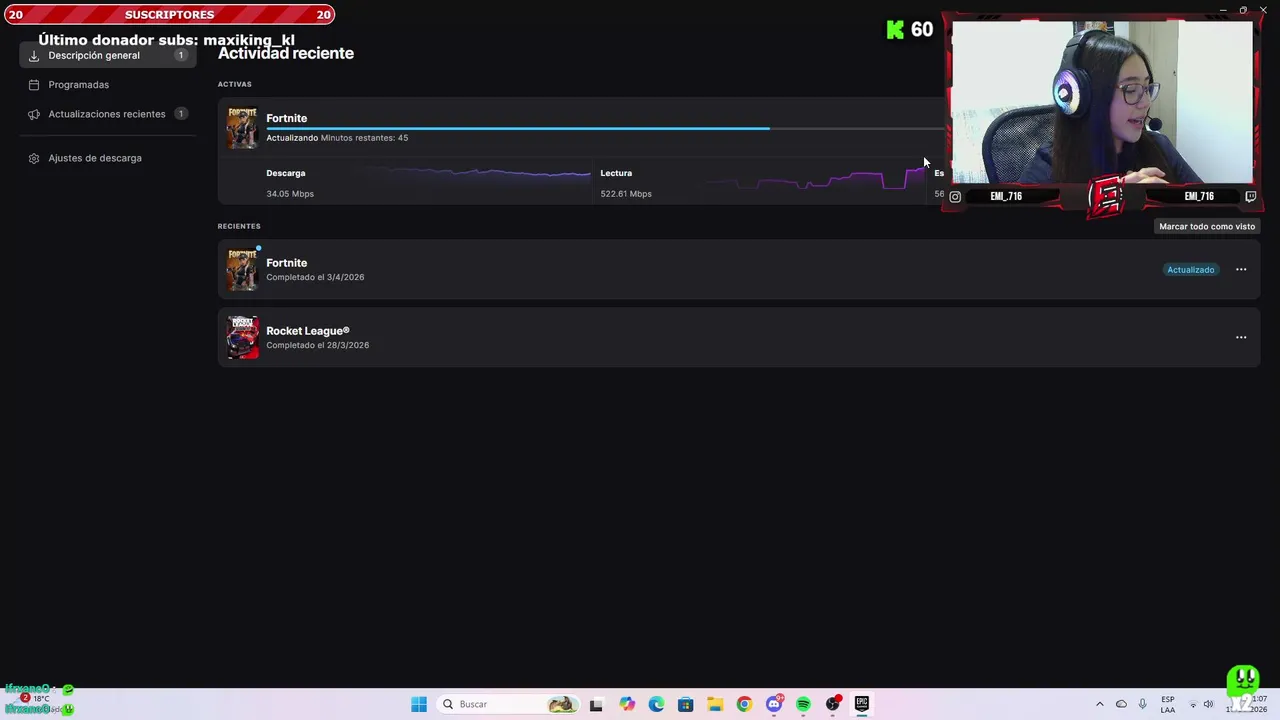1280x720 pixels.
Task: Click the Actividad reciente heading
Action: pyautogui.click(x=286, y=53)
